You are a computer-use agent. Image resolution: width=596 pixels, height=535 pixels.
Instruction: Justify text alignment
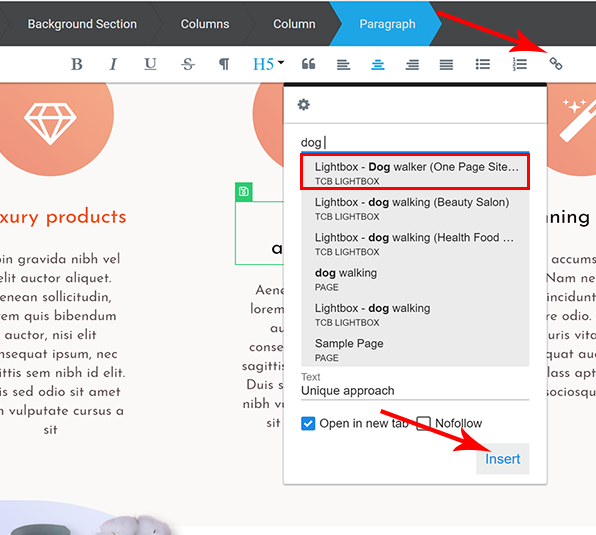(x=446, y=65)
